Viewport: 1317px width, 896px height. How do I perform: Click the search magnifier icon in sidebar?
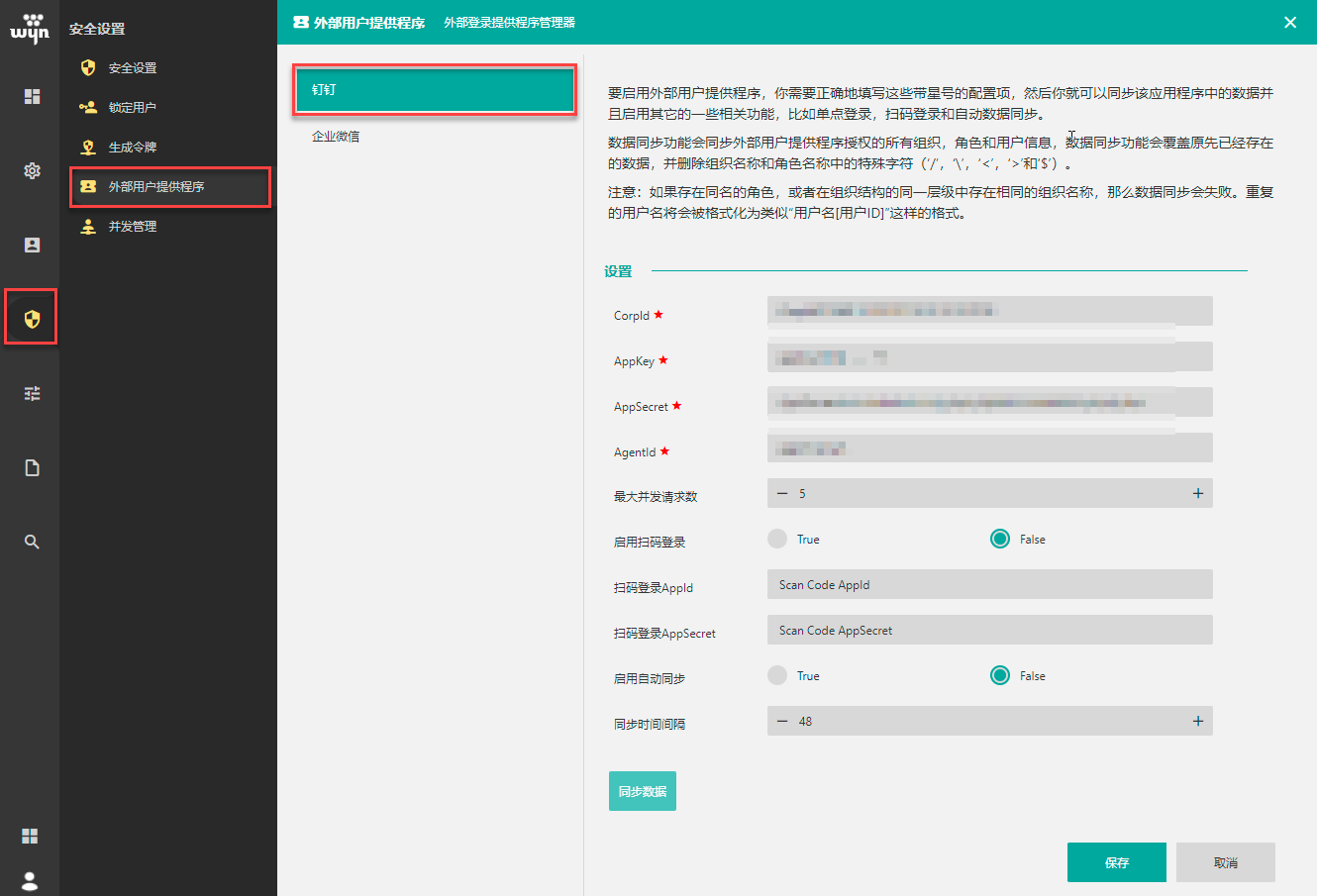pyautogui.click(x=32, y=542)
